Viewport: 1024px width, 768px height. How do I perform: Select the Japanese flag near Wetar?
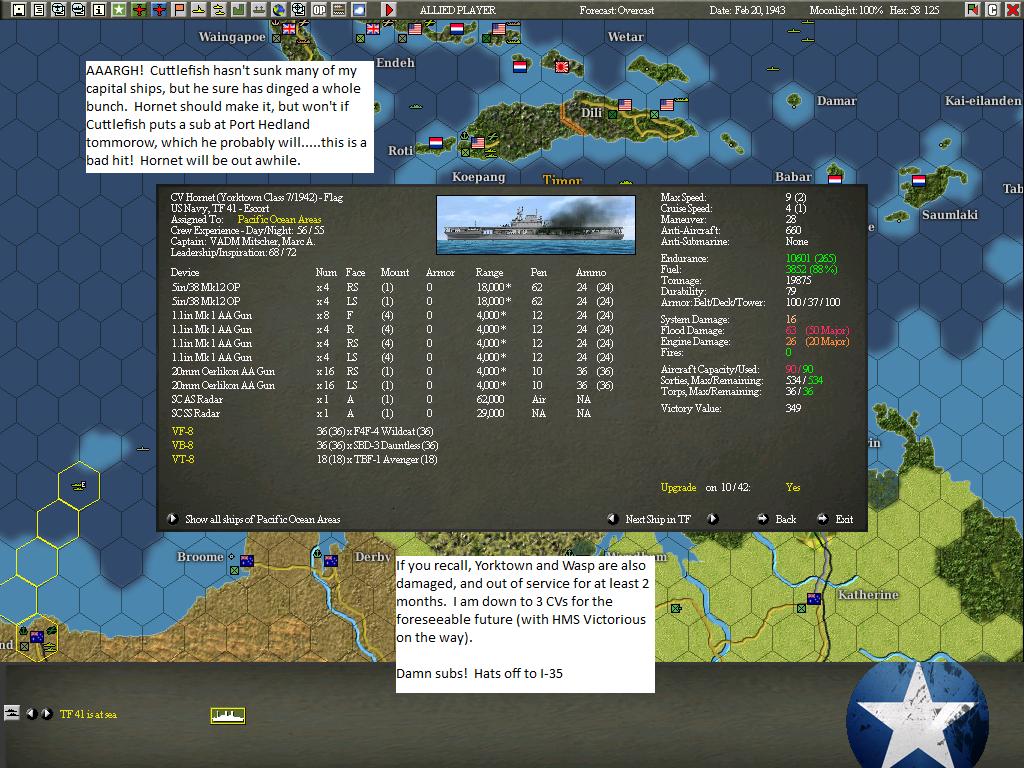click(x=562, y=67)
